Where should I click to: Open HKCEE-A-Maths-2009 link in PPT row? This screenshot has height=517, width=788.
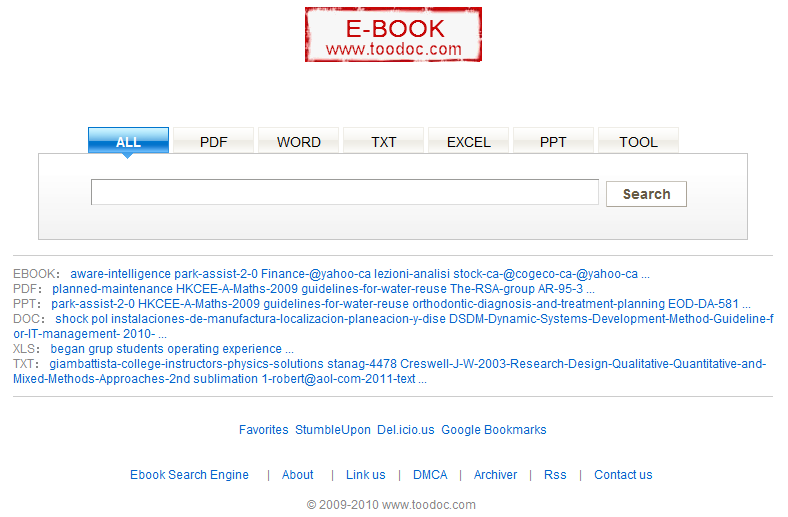coord(199,304)
